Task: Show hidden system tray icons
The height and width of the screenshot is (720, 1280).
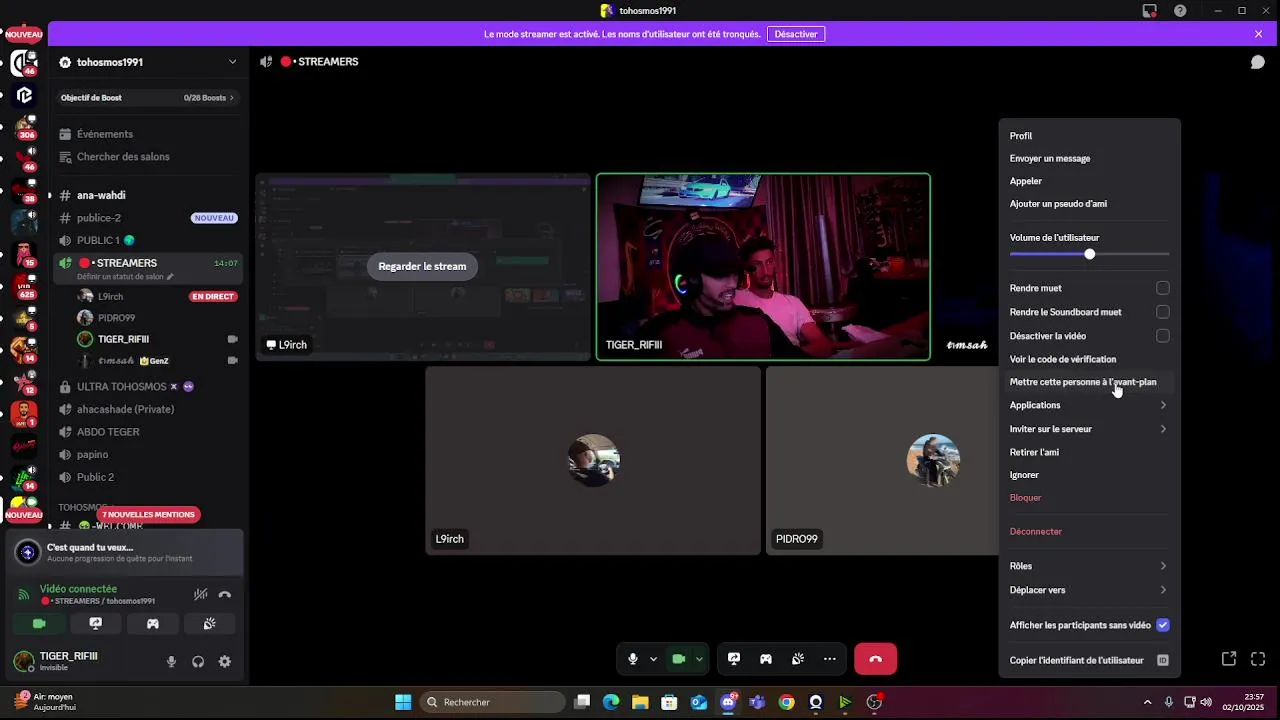Action: (x=1149, y=702)
